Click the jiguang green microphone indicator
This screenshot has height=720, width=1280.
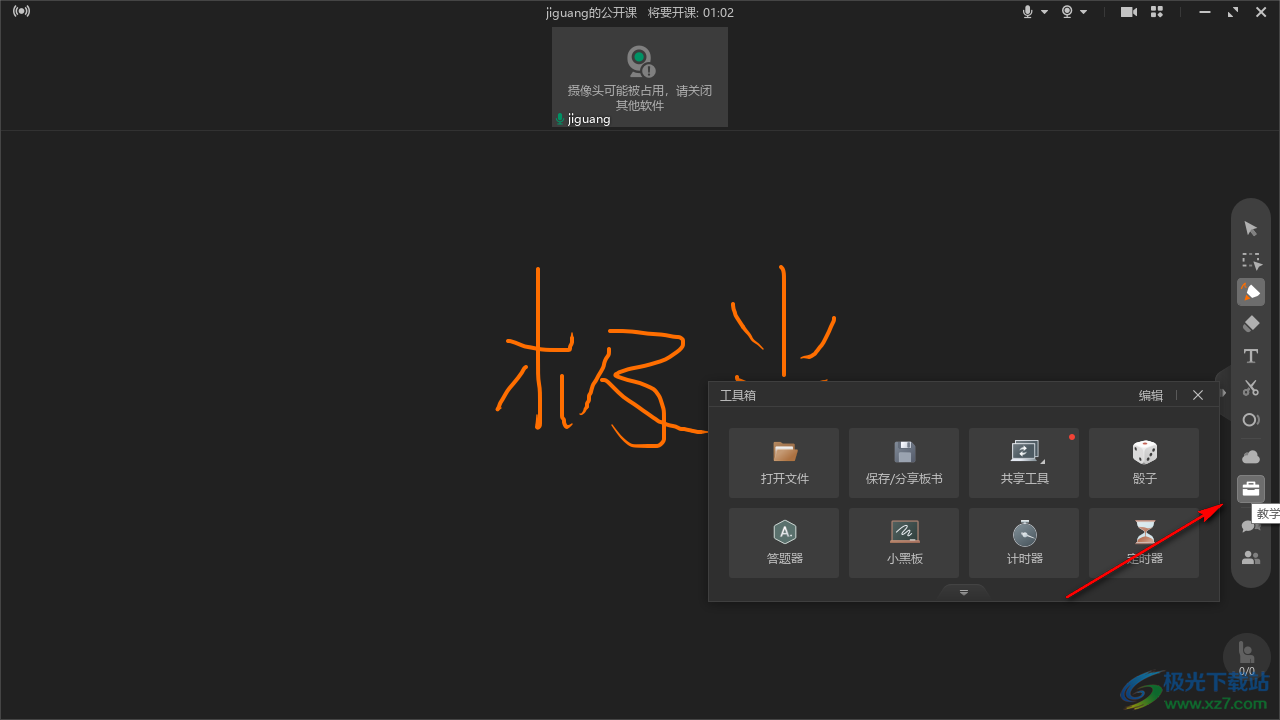560,119
